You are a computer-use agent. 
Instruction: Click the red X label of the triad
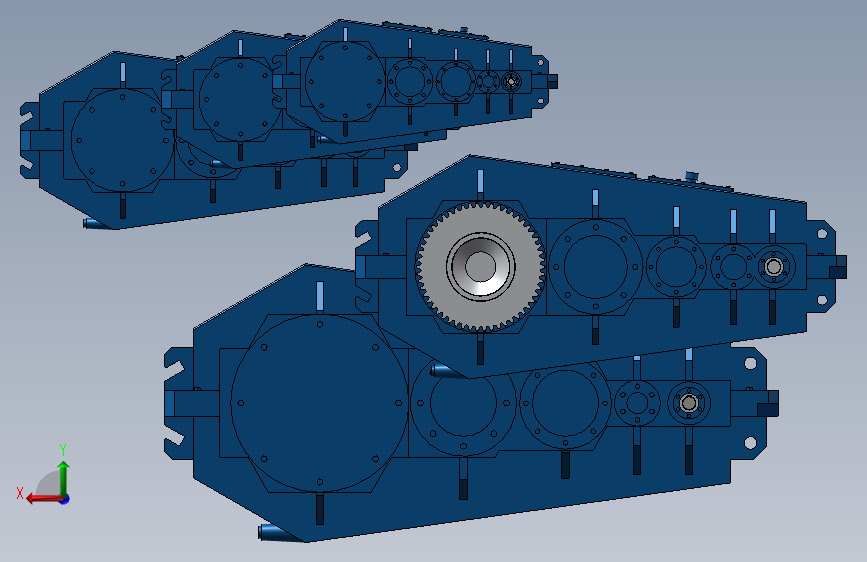click(x=20, y=493)
